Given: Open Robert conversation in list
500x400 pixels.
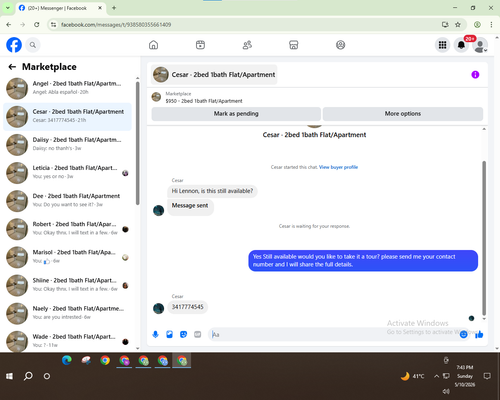Looking at the screenshot, I should tap(68, 229).
